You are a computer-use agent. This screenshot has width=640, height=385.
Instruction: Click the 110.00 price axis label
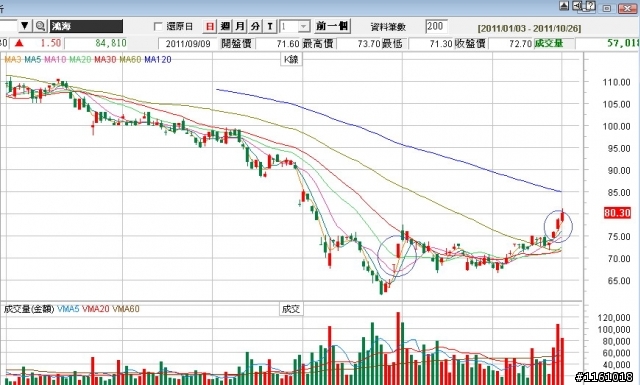616,82
